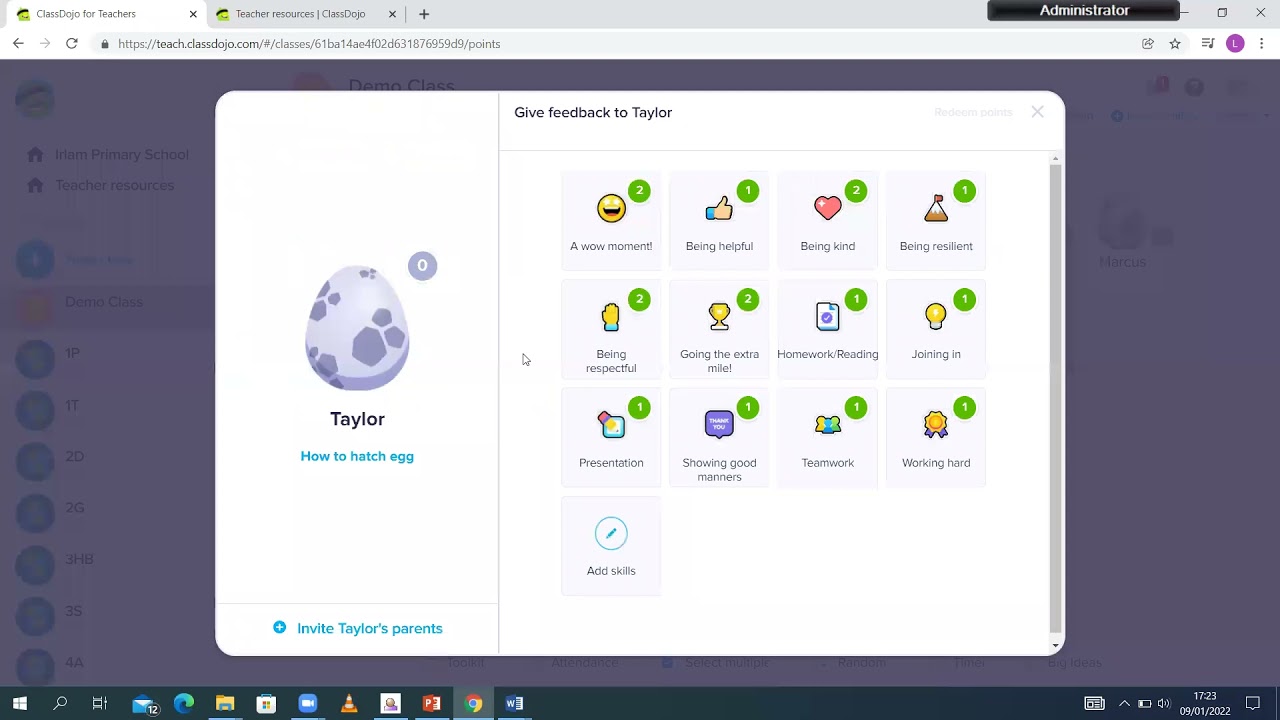Invite Taylor's parents
Image resolution: width=1280 pixels, height=720 pixels.
358,628
